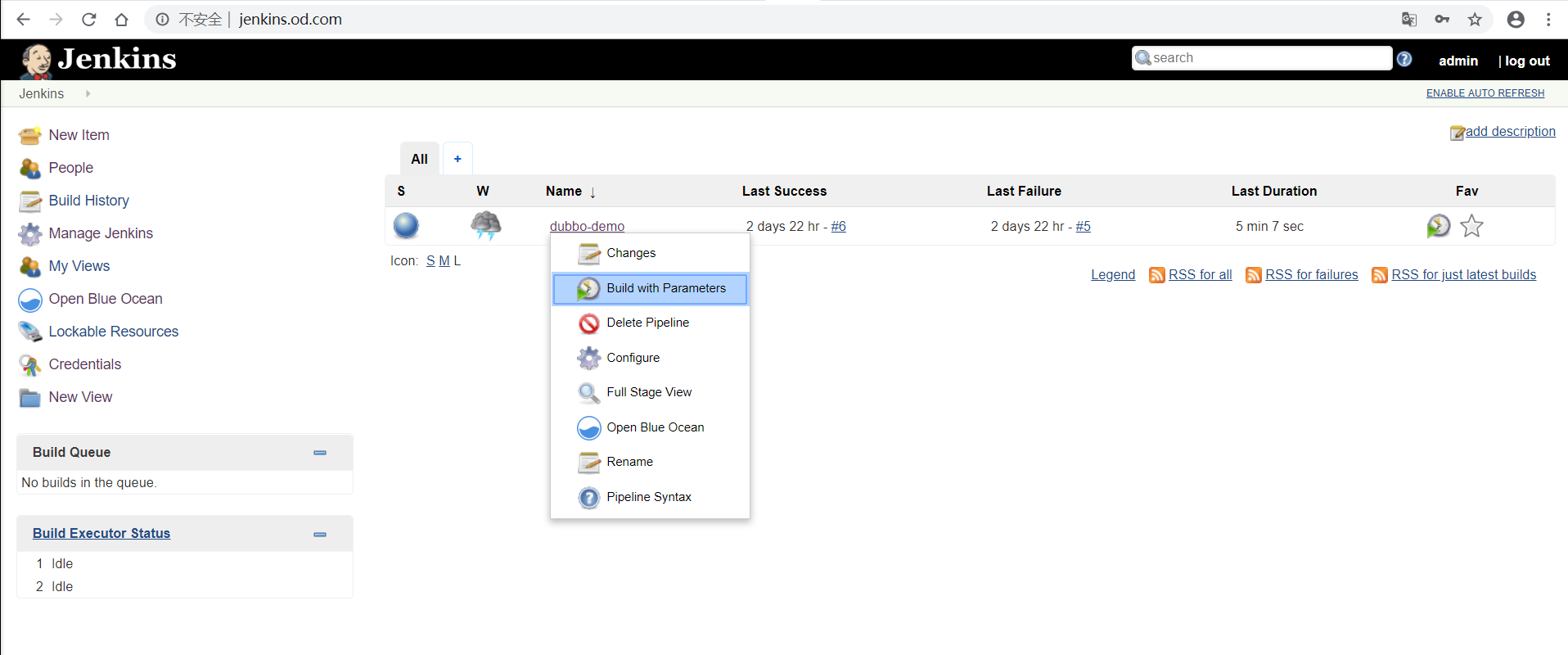Screen dimensions: 1568x655
Task: Click the Build History notepad icon
Action: [x=30, y=201]
